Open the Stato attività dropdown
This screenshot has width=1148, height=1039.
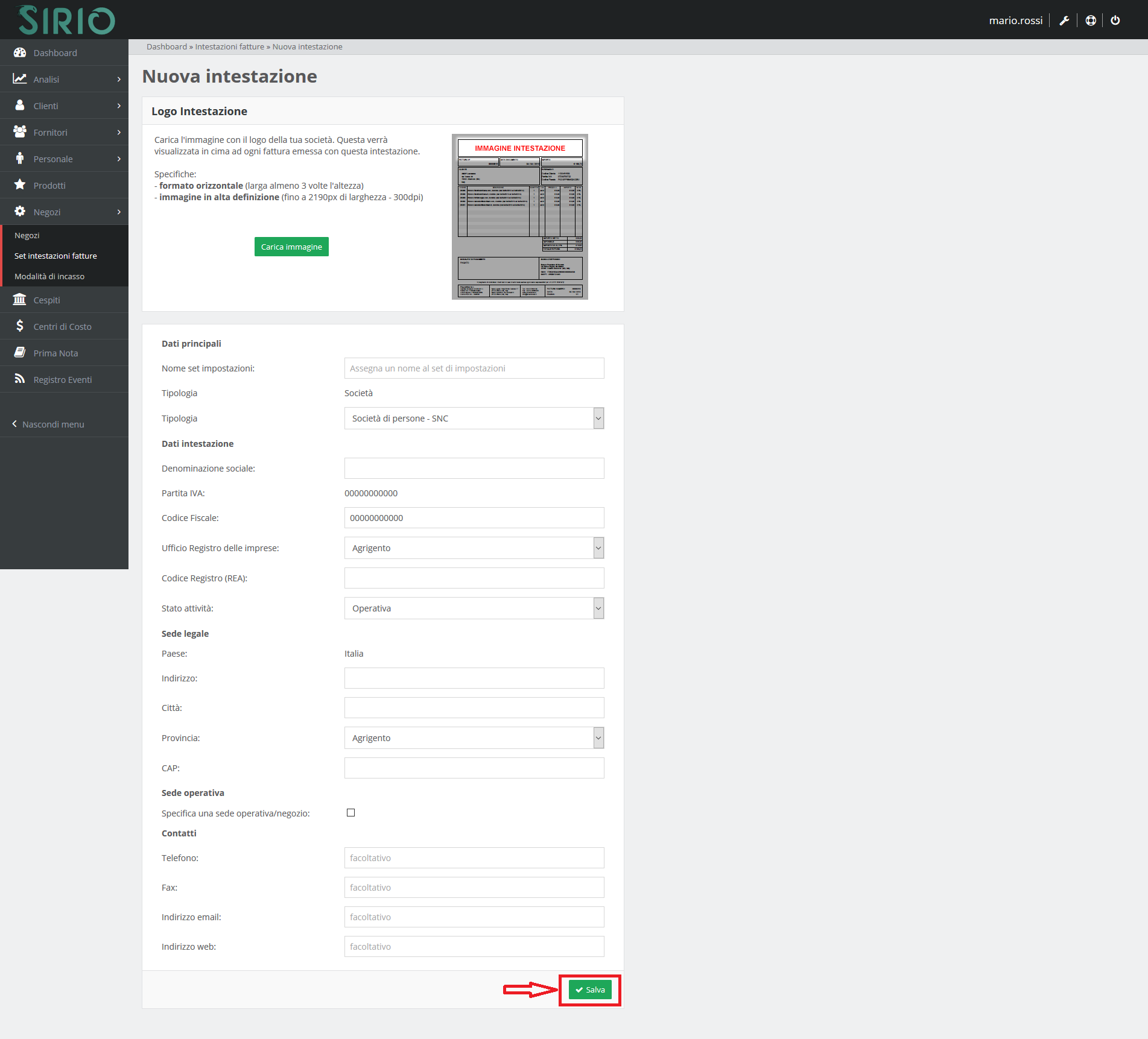pos(474,608)
